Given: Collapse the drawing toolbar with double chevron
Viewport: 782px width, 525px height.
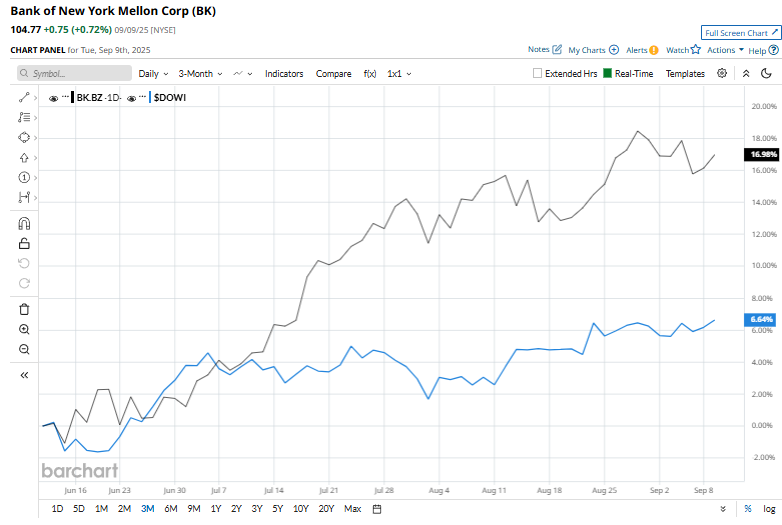Looking at the screenshot, I should [24, 375].
